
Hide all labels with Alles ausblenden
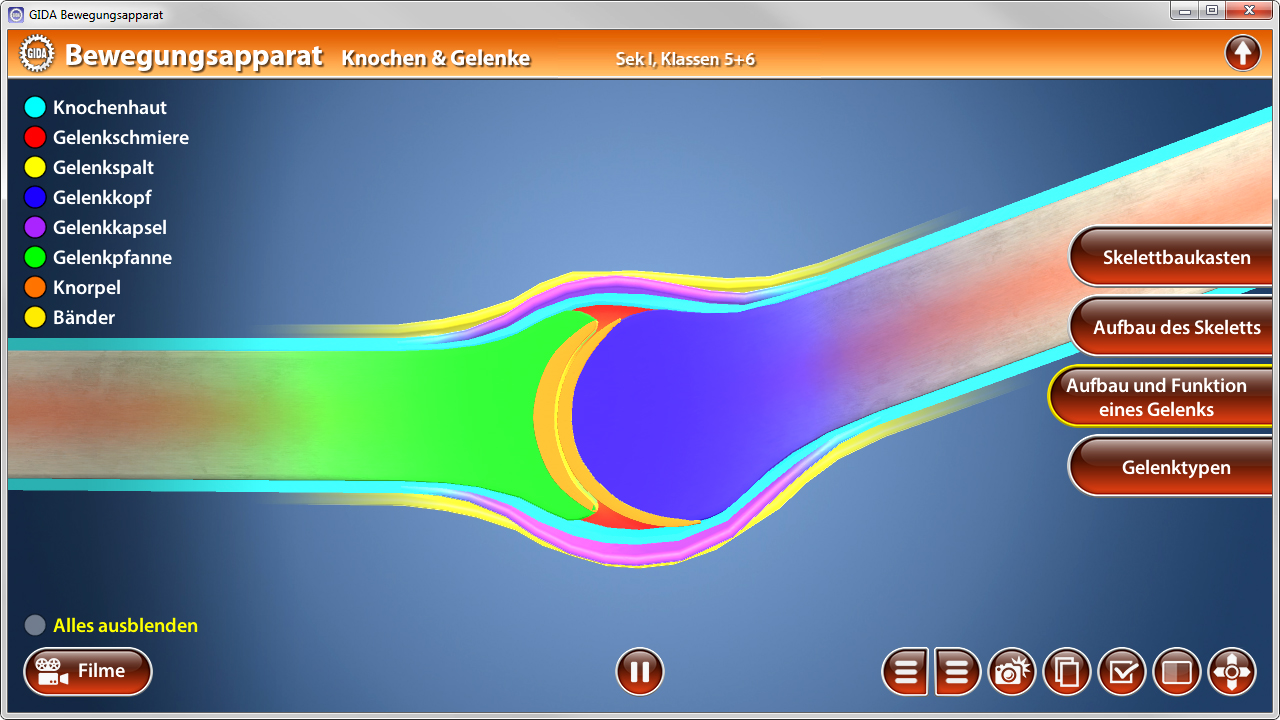click(x=125, y=626)
